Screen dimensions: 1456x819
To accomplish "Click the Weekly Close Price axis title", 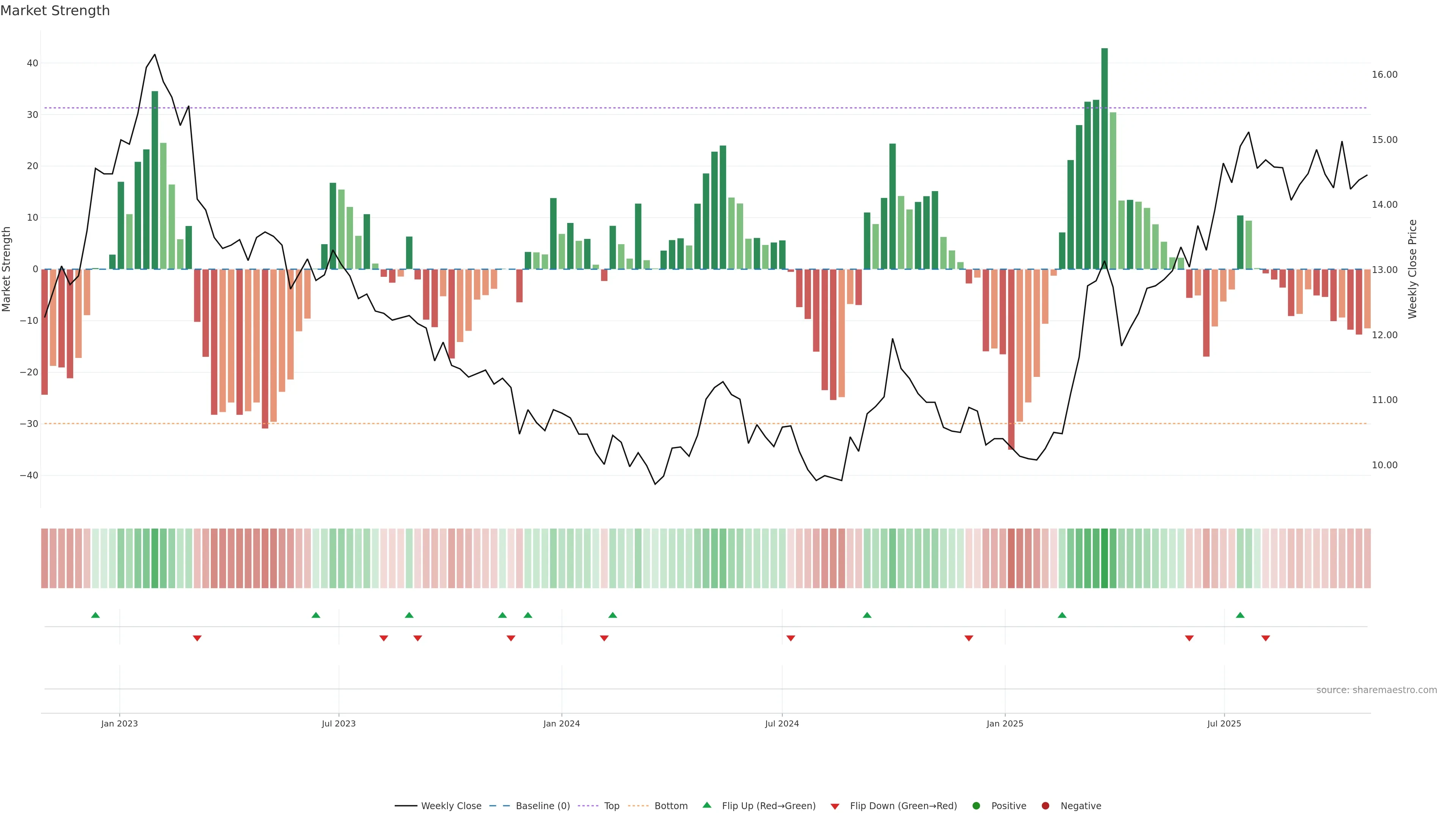I will [x=1412, y=269].
